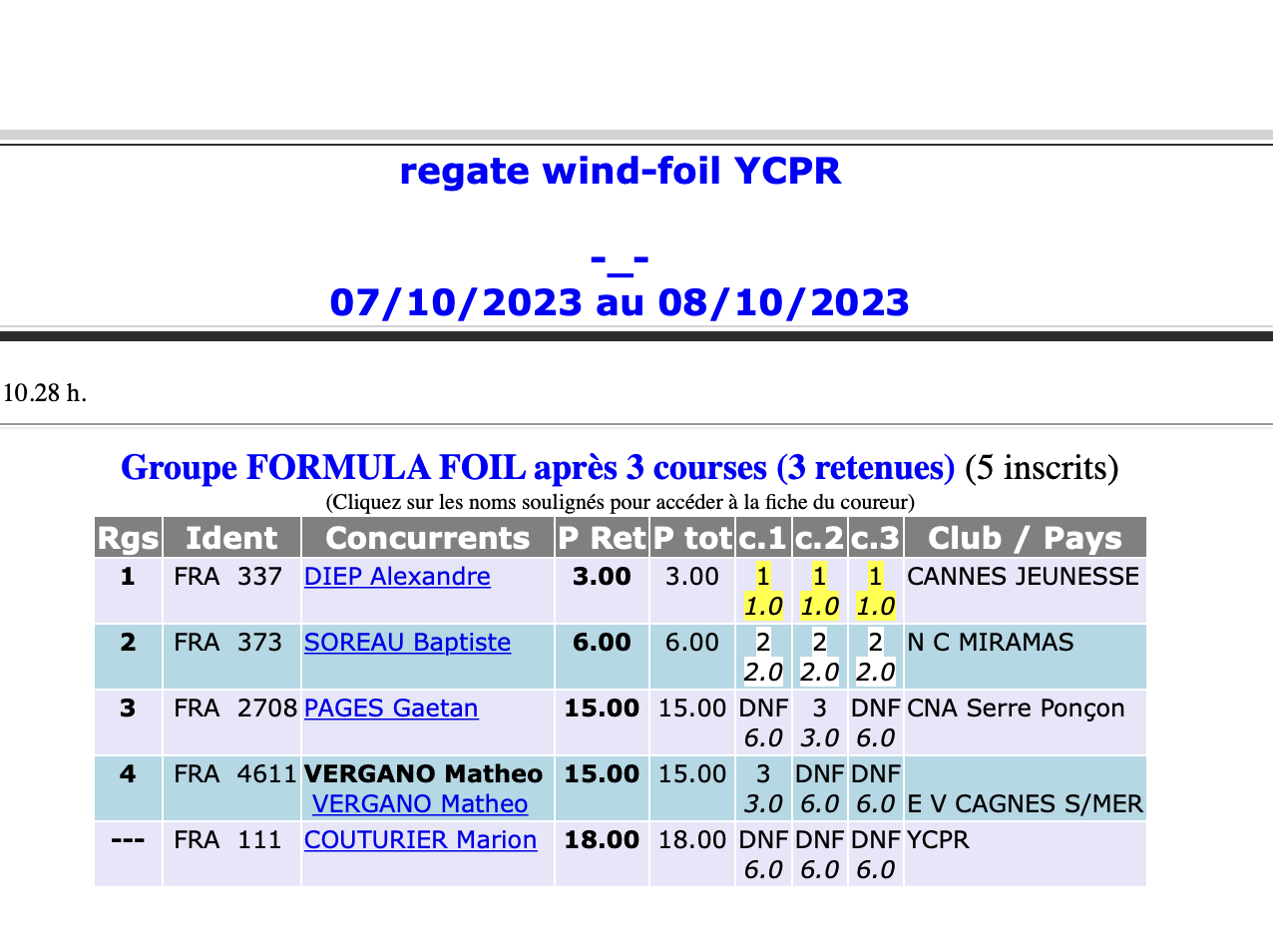
Task: Click the Rgs column header
Action: click(x=128, y=538)
